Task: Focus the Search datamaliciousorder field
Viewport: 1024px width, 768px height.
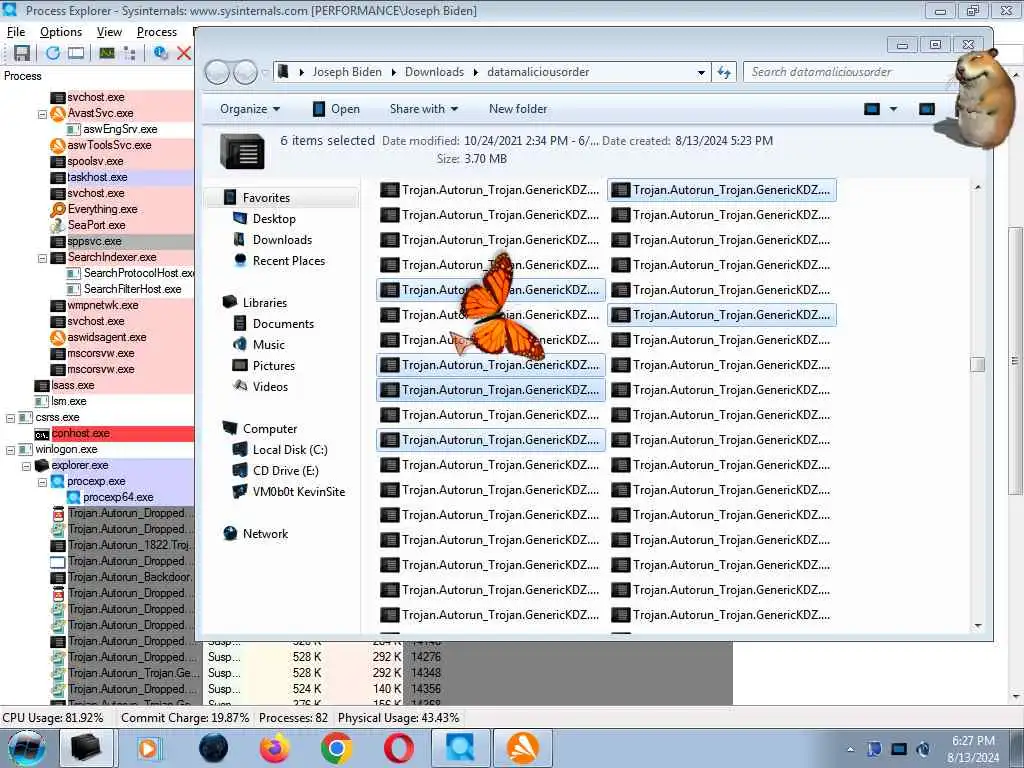Action: pos(849,72)
